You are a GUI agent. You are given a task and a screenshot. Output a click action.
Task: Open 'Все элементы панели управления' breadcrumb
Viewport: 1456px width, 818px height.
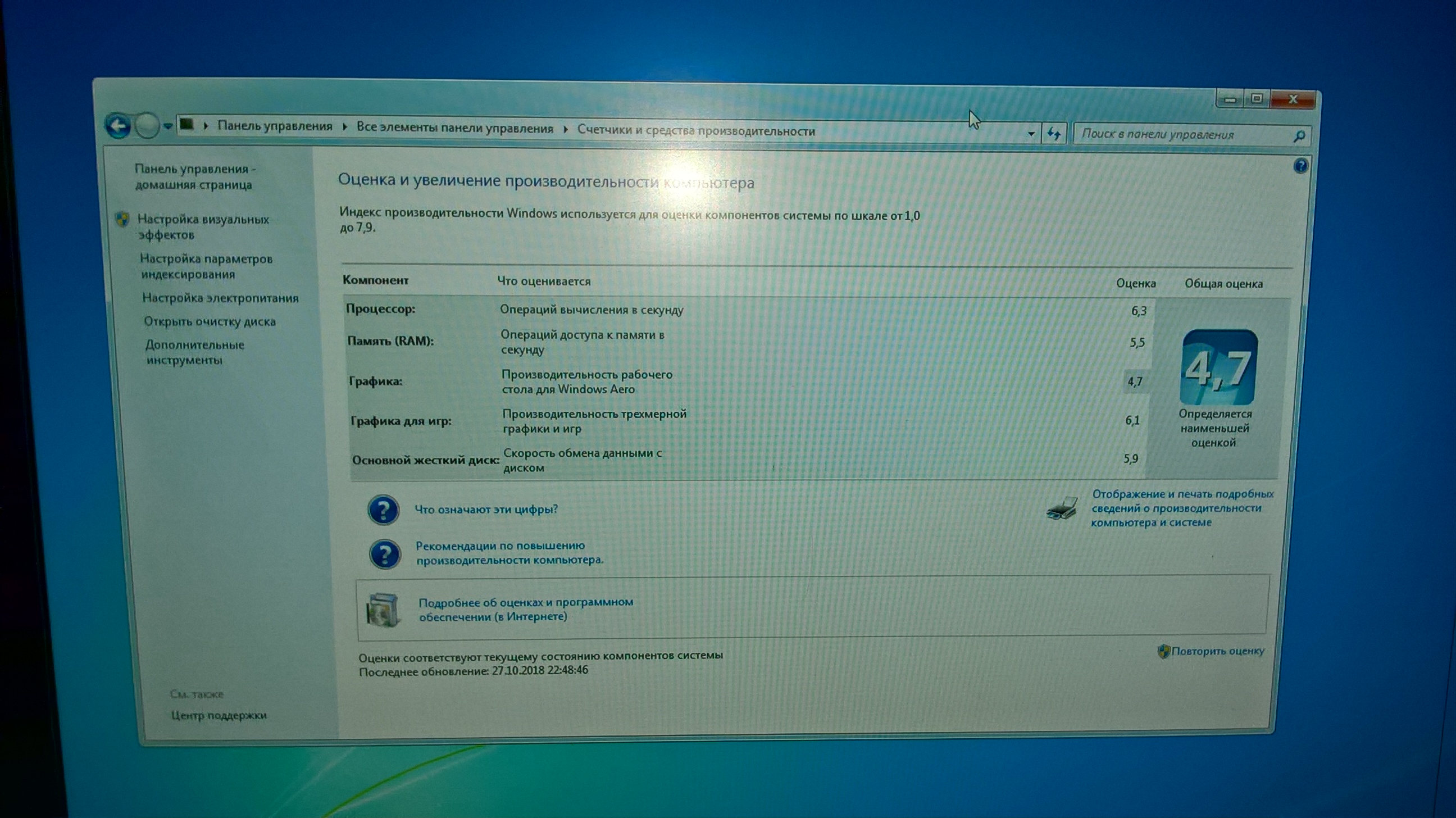coord(454,128)
